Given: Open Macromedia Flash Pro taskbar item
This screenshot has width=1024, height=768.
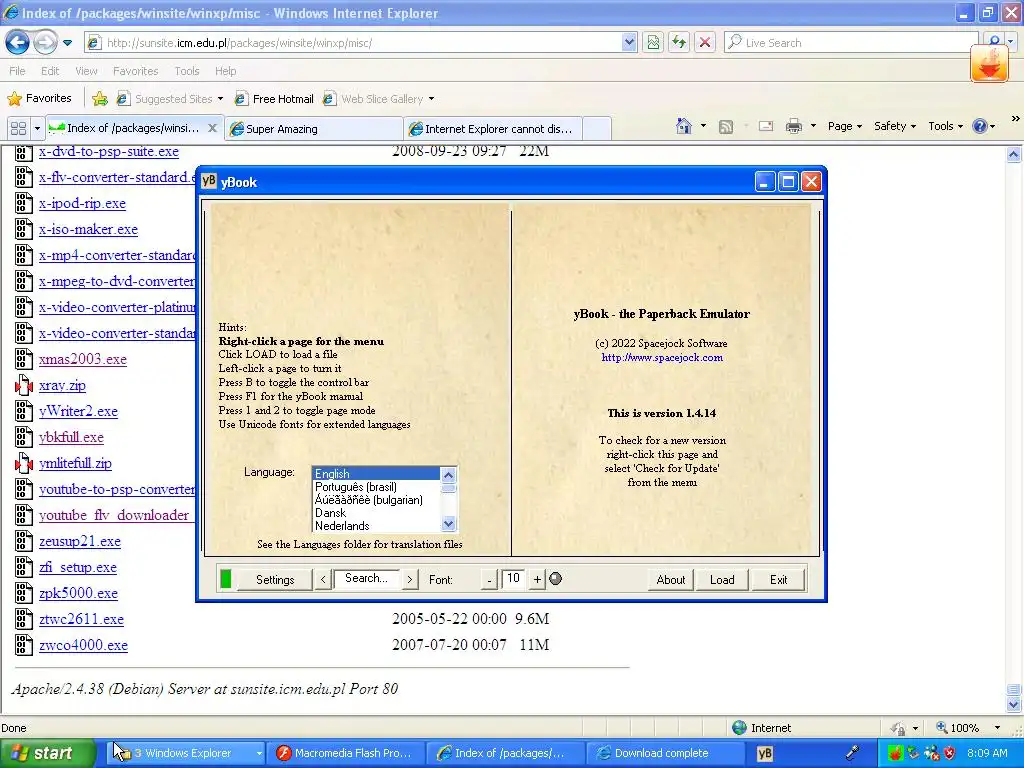Looking at the screenshot, I should click(345, 753).
